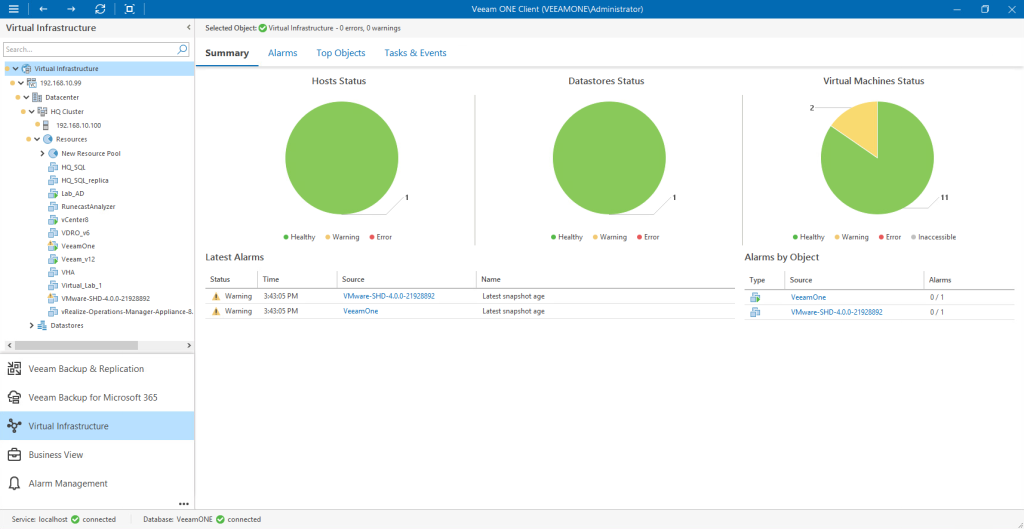This screenshot has width=1024, height=529.
Task: Open VMware-SHD-4.0.0-21928892 link in Alarms by Object
Action: pyautogui.click(x=837, y=312)
